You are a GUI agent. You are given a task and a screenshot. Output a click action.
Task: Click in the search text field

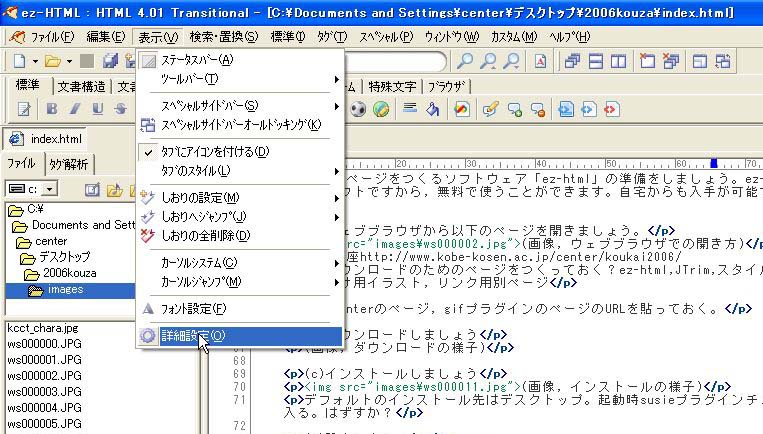click(x=395, y=61)
